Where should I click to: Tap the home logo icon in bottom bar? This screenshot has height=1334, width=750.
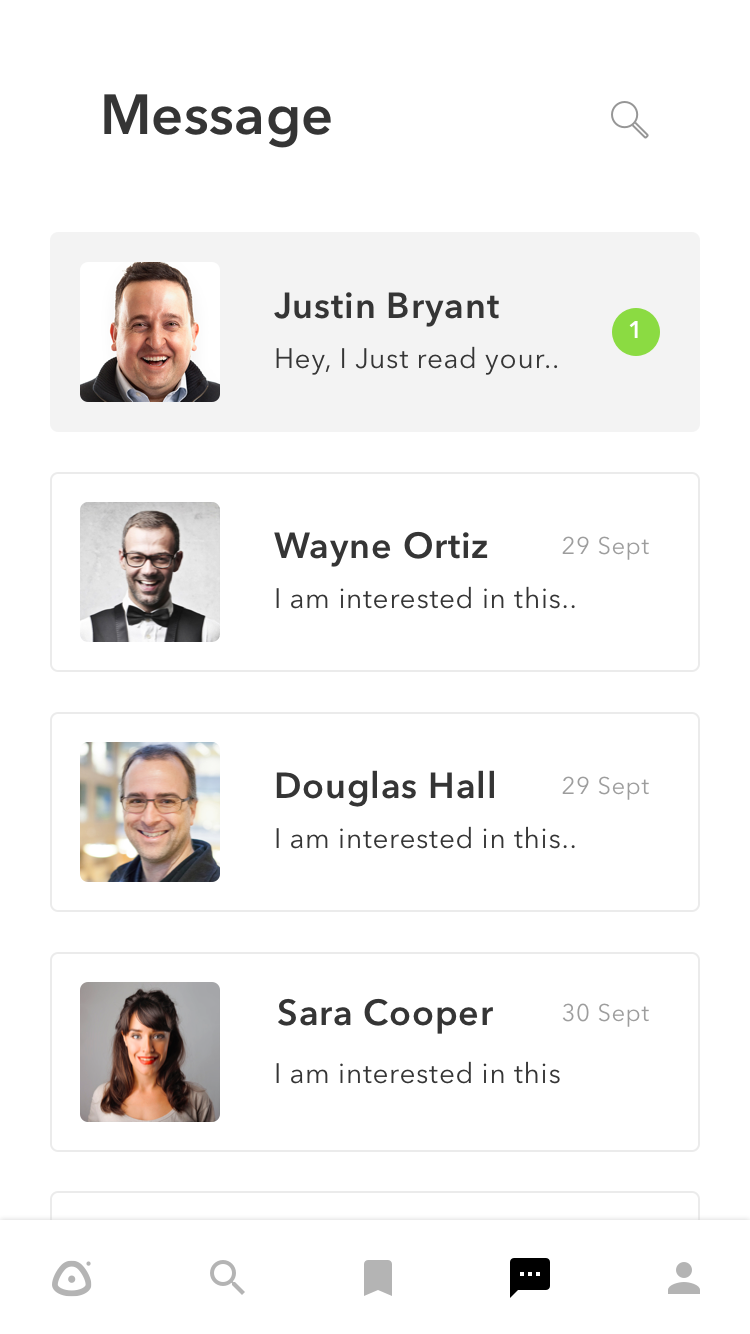click(x=72, y=1278)
